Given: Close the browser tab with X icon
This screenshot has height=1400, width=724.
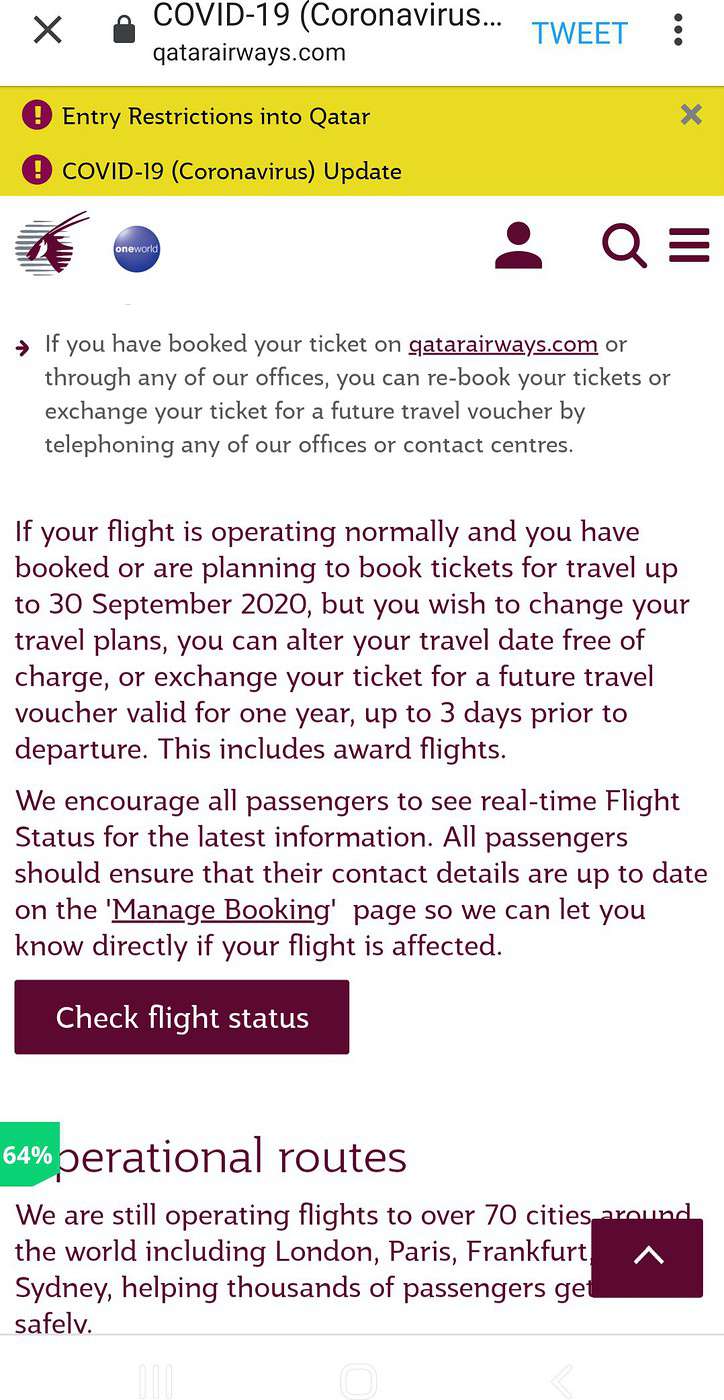Looking at the screenshot, I should pos(47,31).
